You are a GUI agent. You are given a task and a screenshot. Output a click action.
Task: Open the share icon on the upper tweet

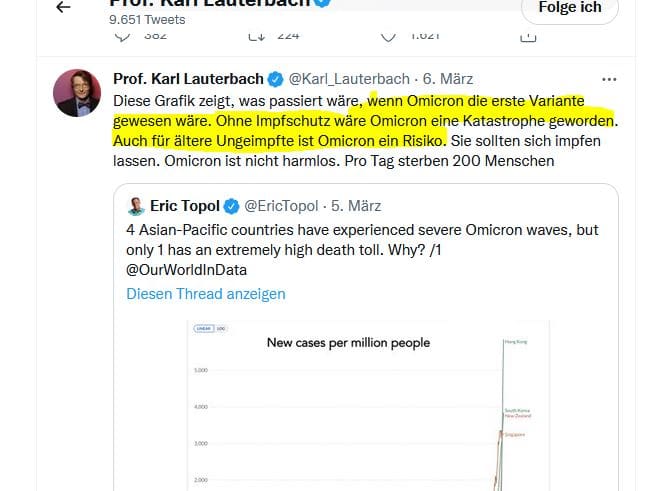pos(528,37)
